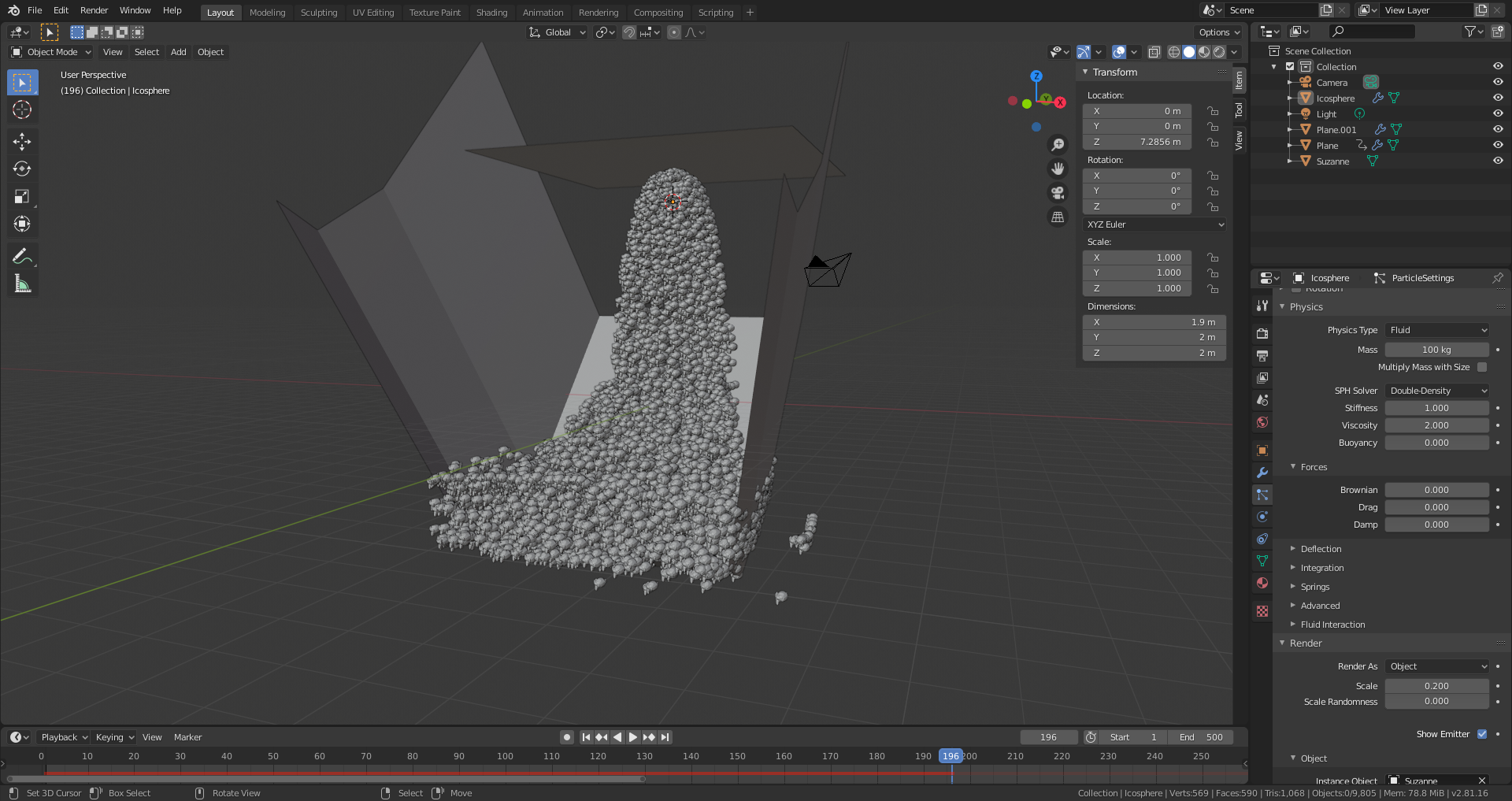Click the current frame field 196
The width and height of the screenshot is (1512, 801).
pyautogui.click(x=1048, y=737)
